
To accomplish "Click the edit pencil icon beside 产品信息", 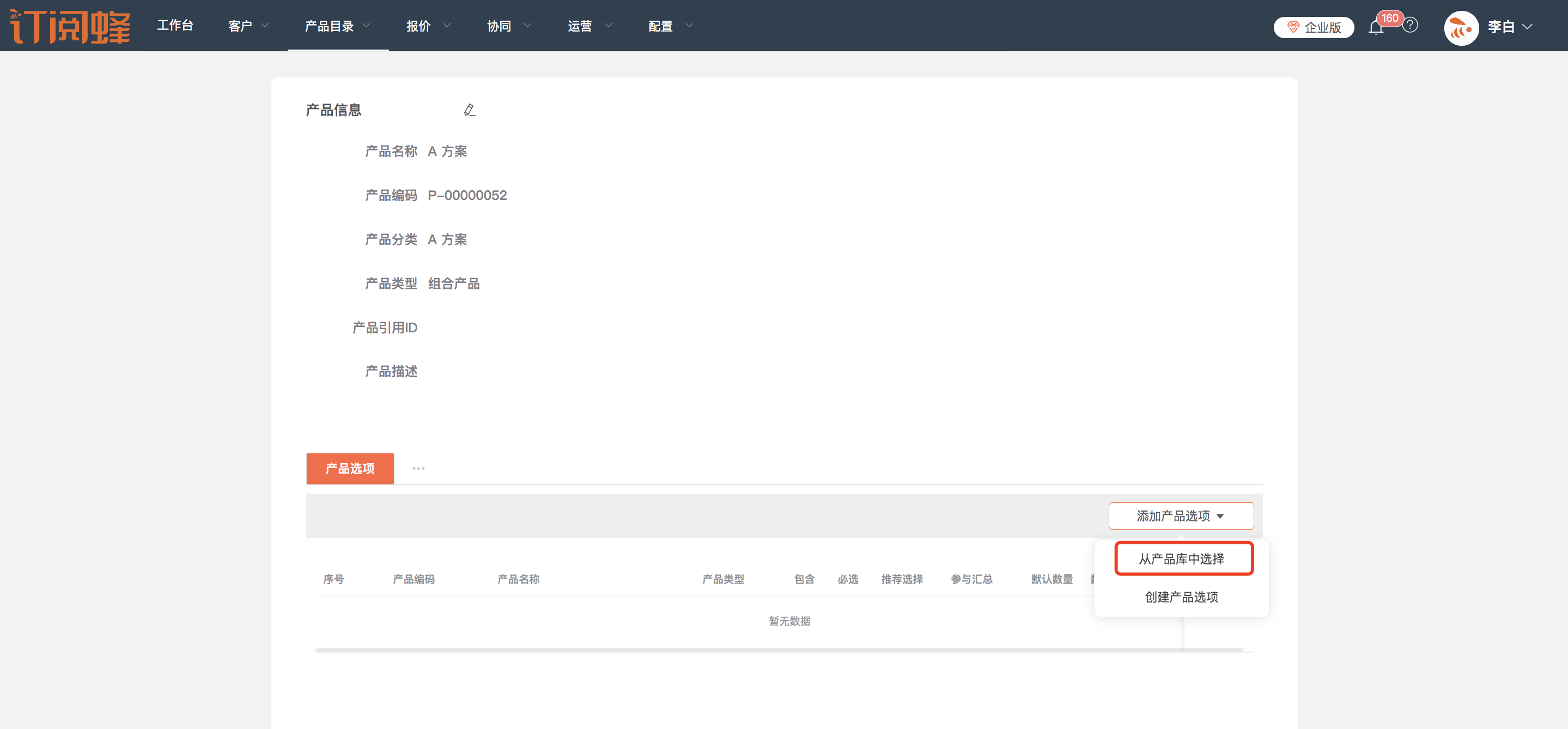I will point(469,110).
